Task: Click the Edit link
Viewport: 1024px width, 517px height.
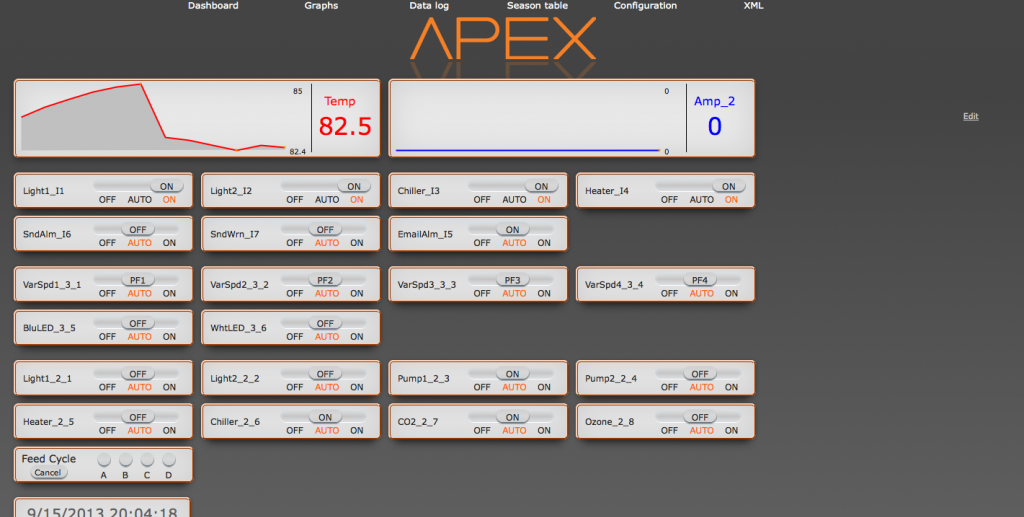Action: pos(970,117)
